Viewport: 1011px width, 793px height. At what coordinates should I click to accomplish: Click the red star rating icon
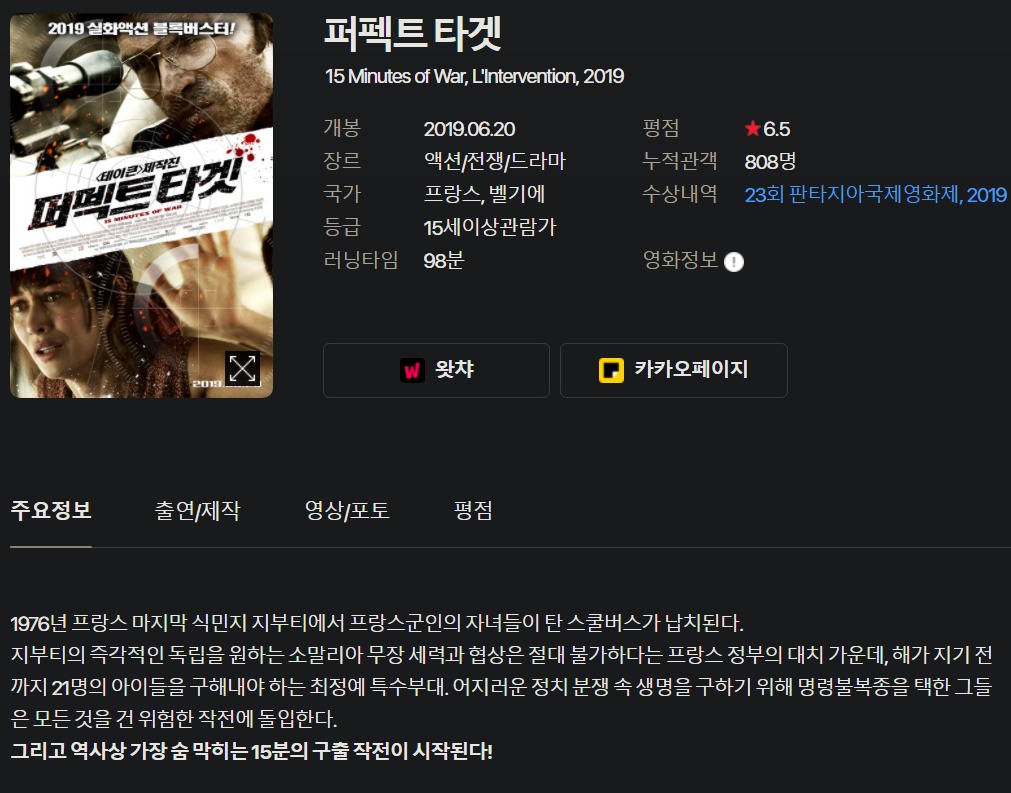[752, 128]
